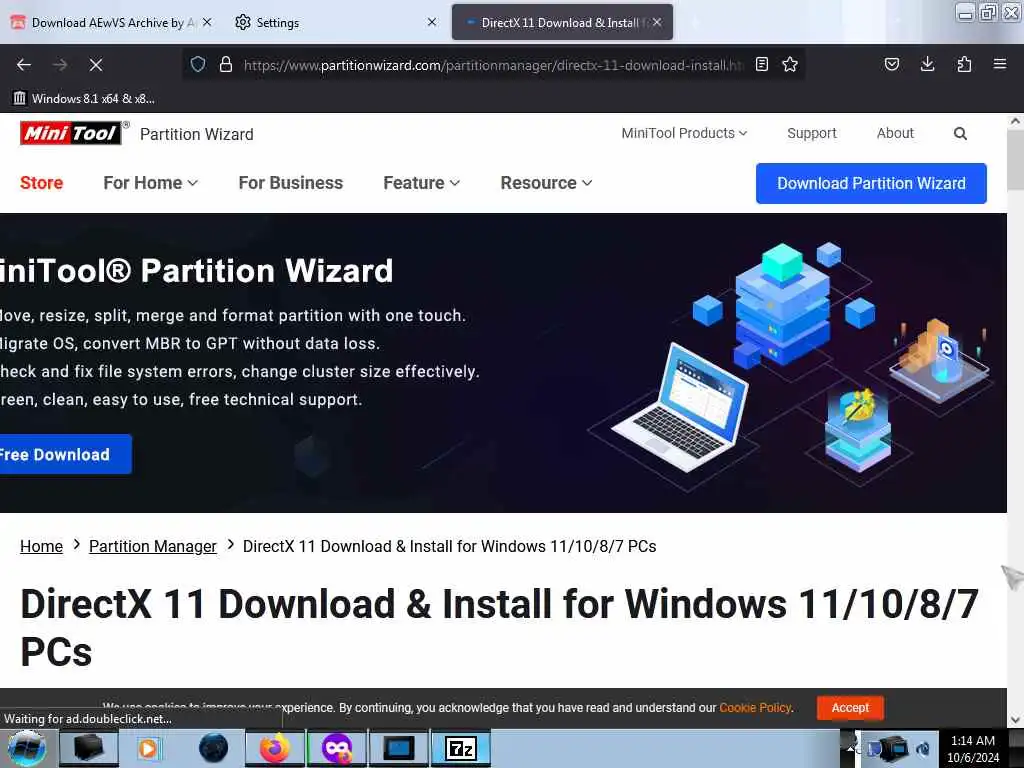The width and height of the screenshot is (1024, 768).
Task: Open the Pocket save icon
Action: coord(891,64)
